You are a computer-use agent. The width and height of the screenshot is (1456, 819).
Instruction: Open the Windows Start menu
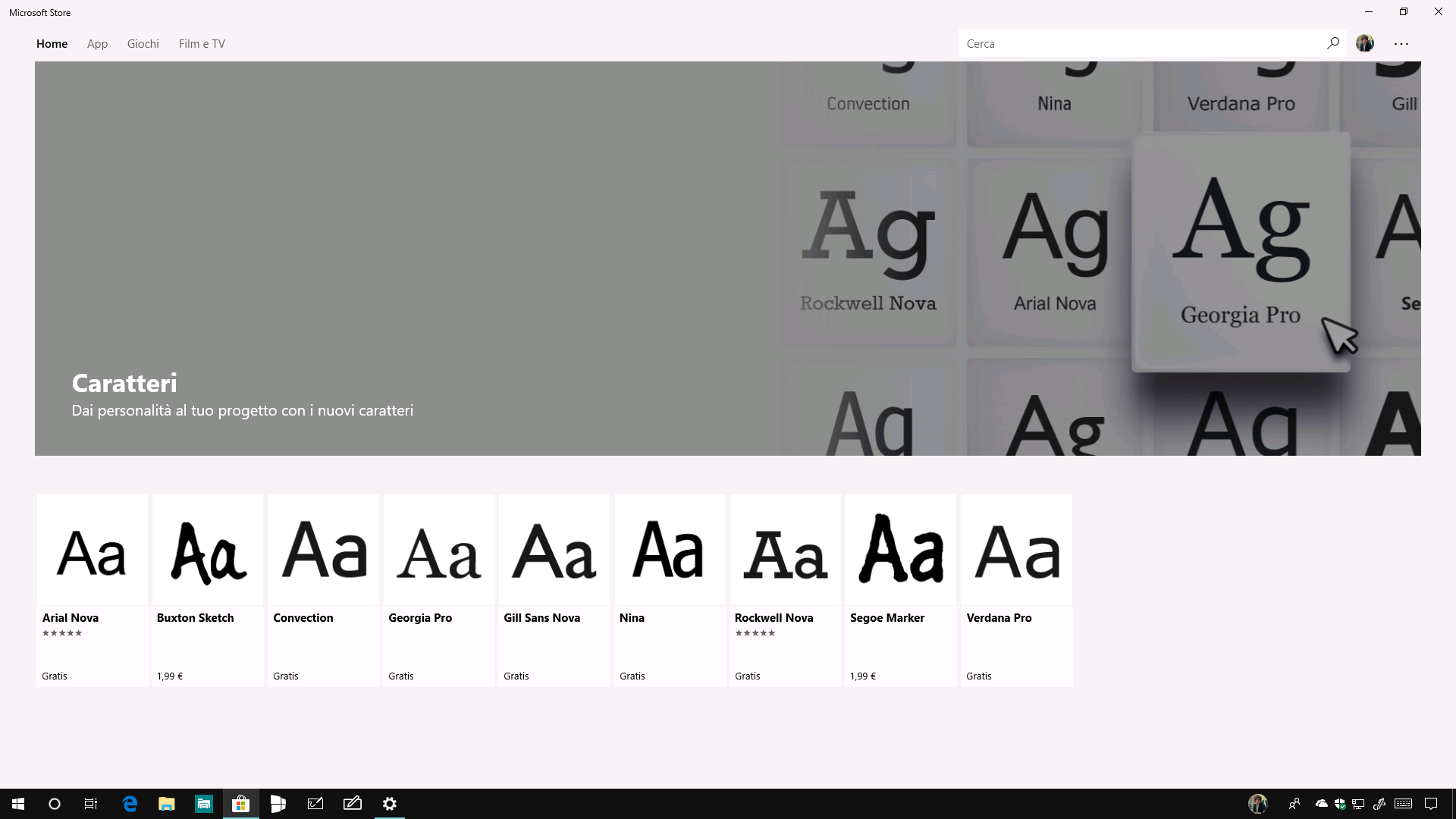(18, 804)
